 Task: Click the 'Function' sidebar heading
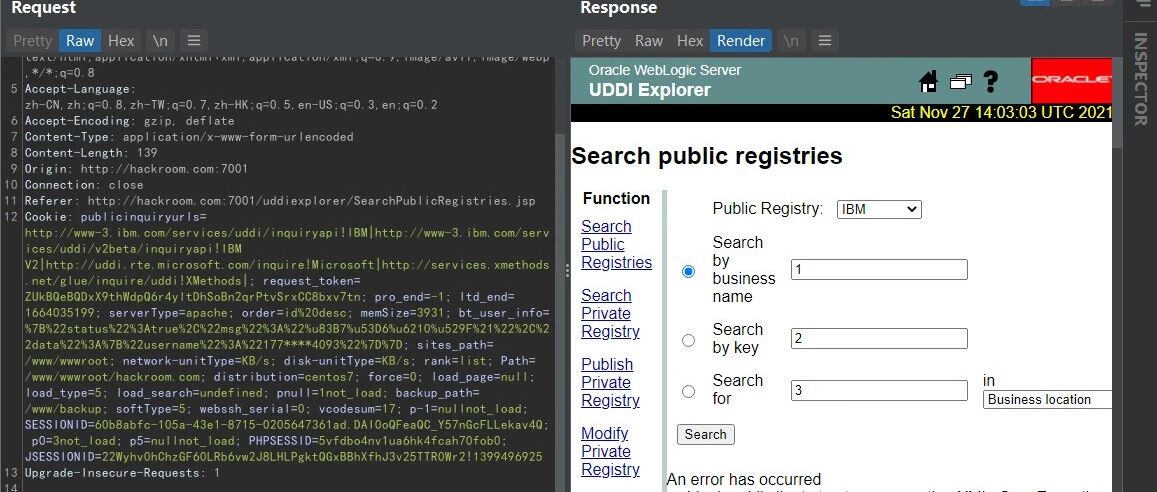pos(616,198)
